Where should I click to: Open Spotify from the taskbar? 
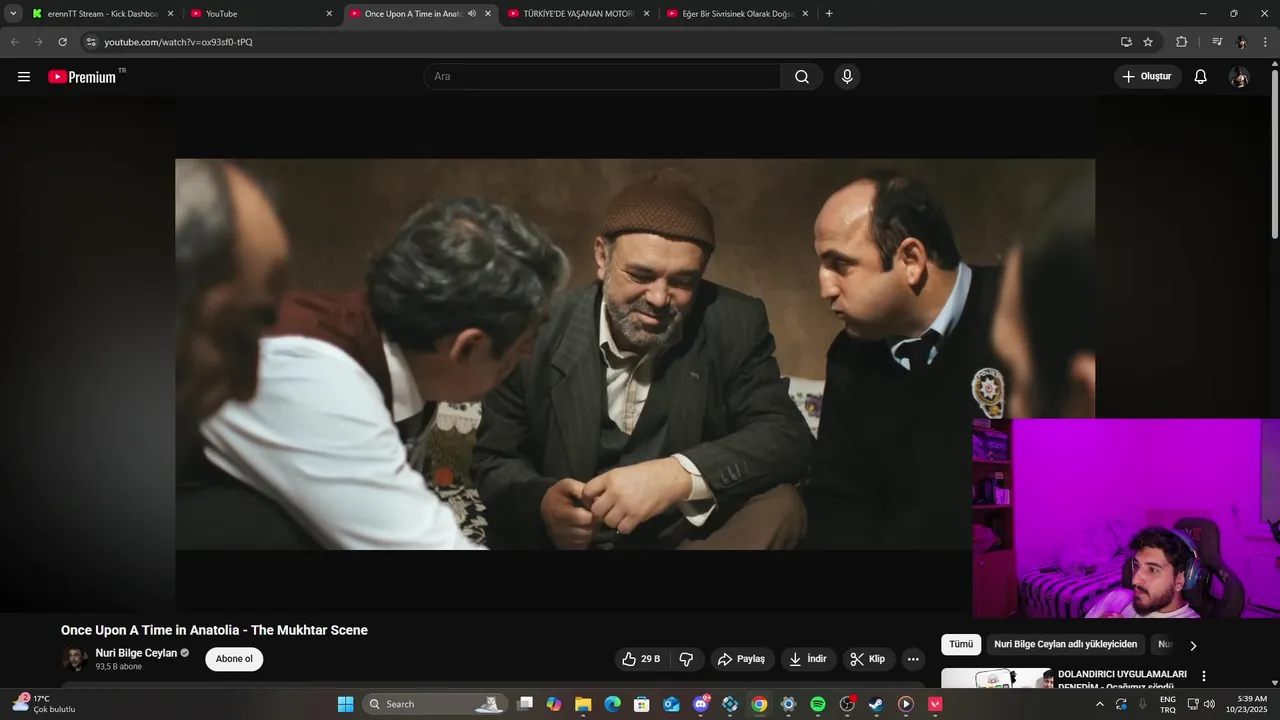click(x=817, y=704)
